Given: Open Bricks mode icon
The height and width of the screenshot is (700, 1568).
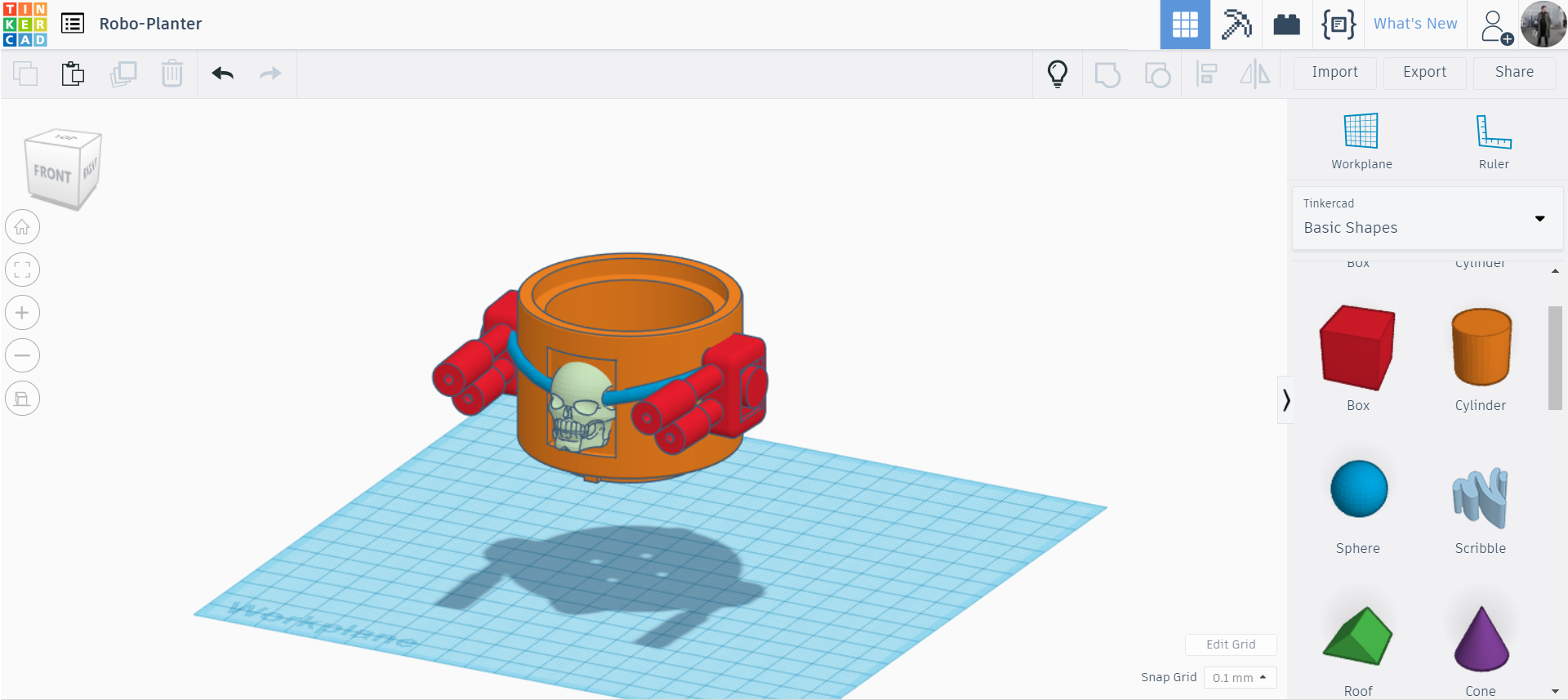Looking at the screenshot, I should pyautogui.click(x=1286, y=25).
